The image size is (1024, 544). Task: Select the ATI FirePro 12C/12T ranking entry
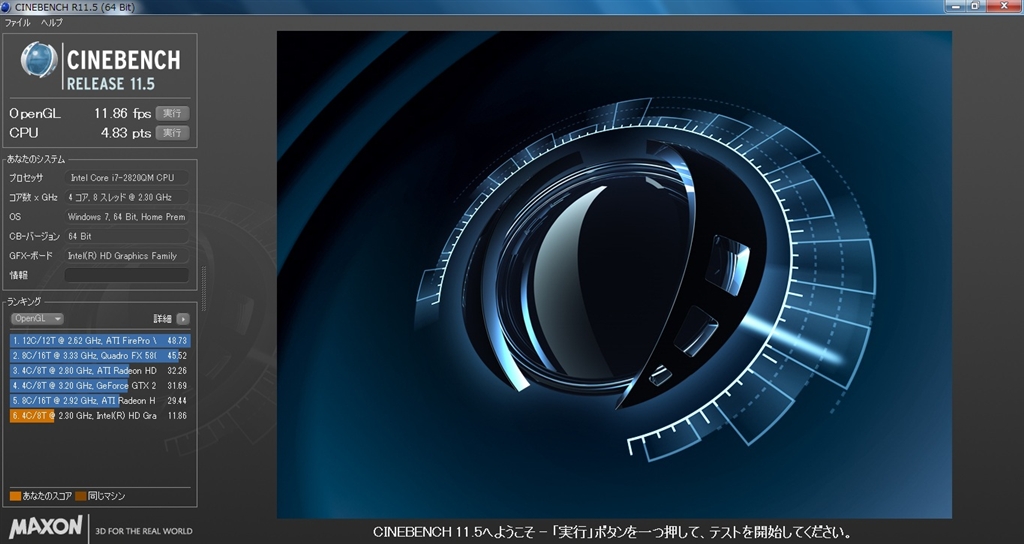tap(100, 341)
